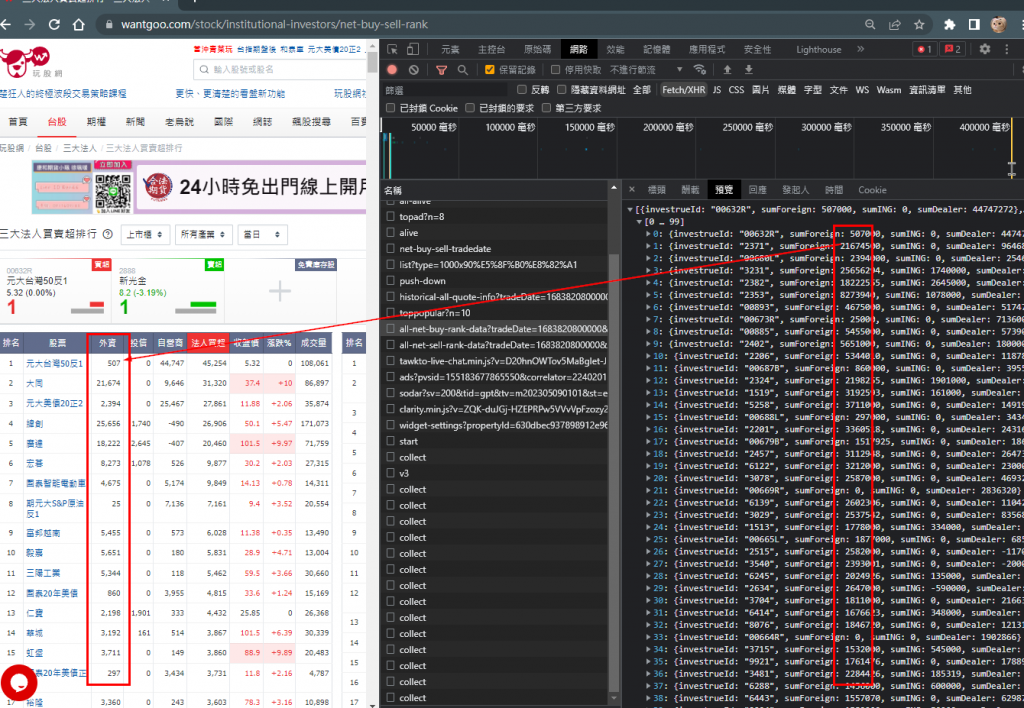This screenshot has width=1024, height=708.
Task: Open the 當日 period dropdown
Action: pyautogui.click(x=261, y=234)
